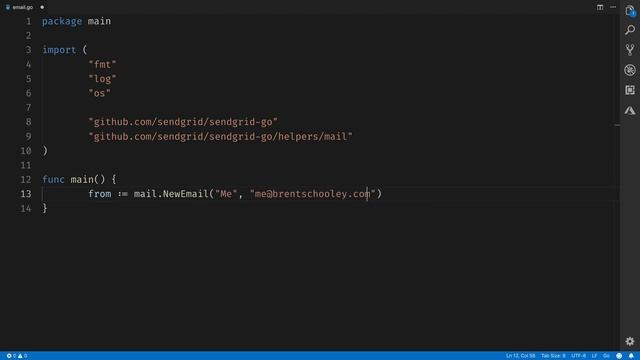Viewport: 640px width, 360px height.
Task: Click "main()" function name on line 12
Action: click(88, 180)
